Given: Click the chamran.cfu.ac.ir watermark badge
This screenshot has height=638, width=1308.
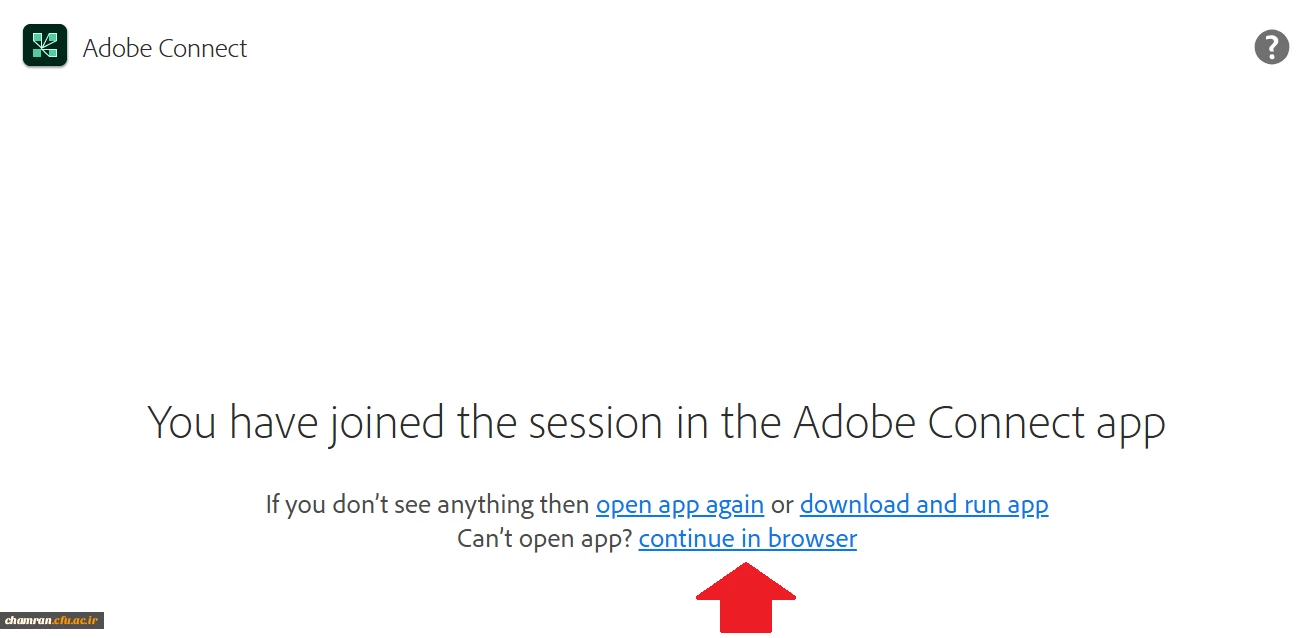Looking at the screenshot, I should 52,621.
